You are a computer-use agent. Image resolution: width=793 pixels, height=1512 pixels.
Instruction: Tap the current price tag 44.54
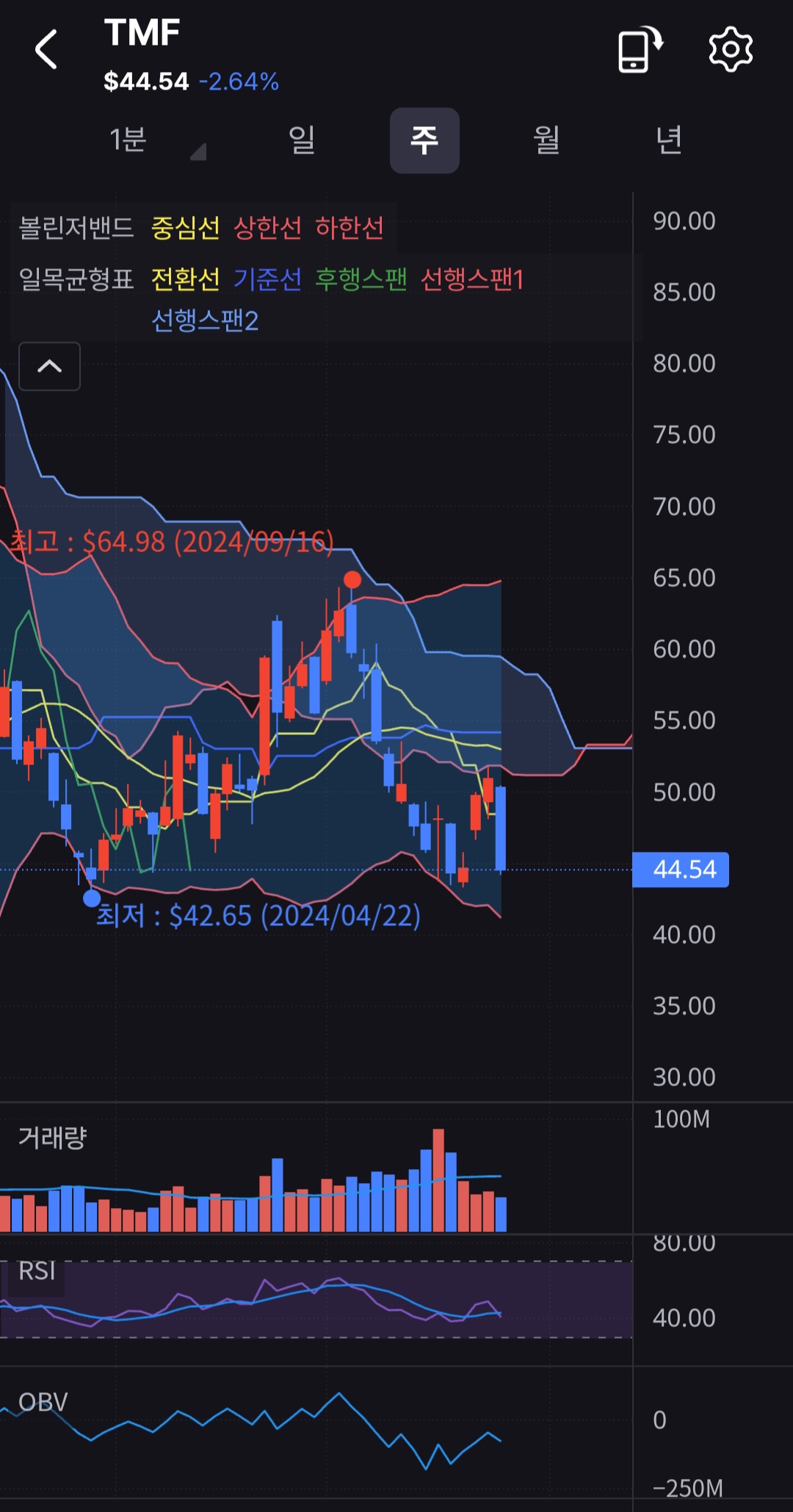681,869
